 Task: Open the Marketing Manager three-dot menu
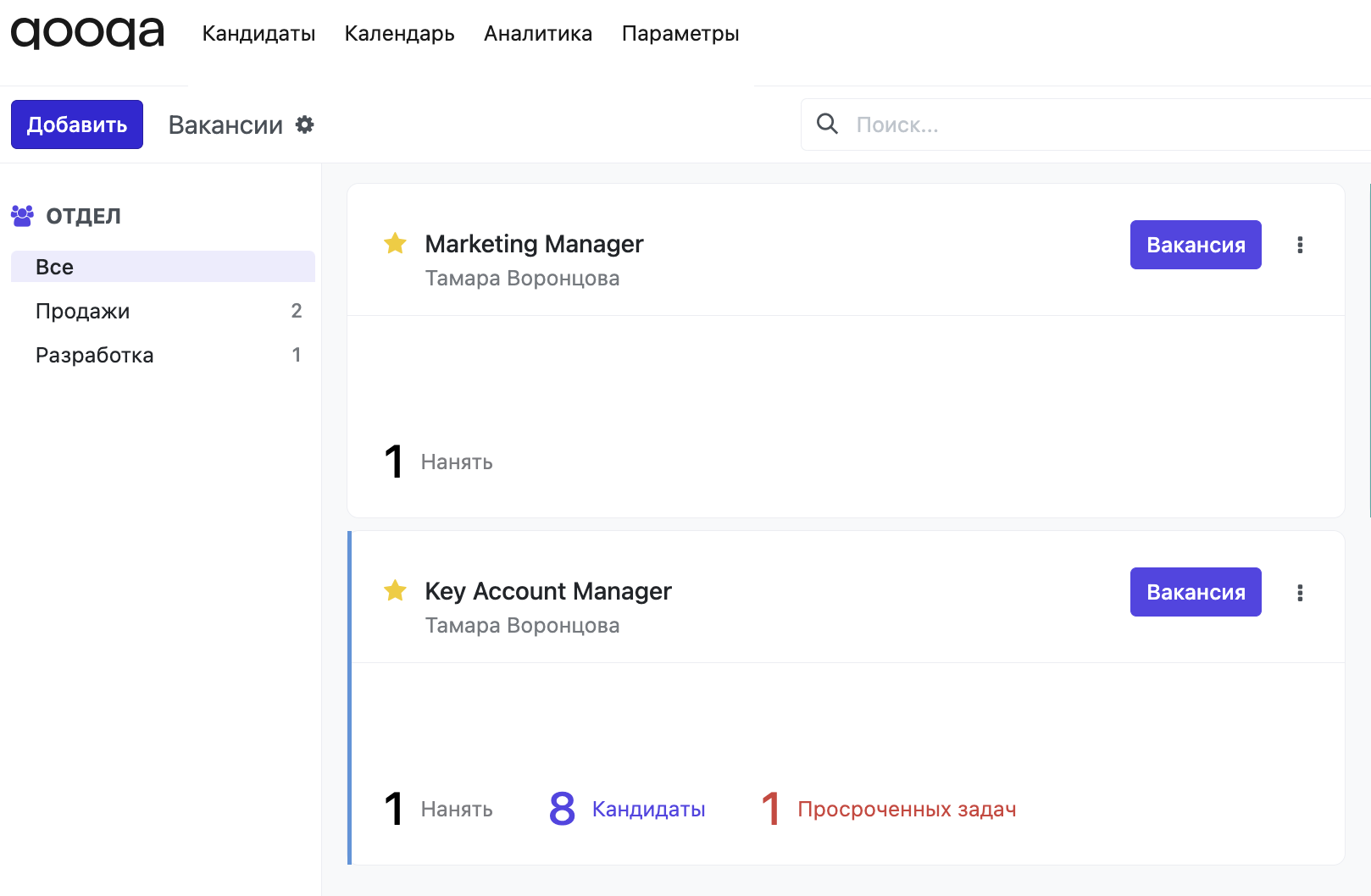tap(1300, 245)
